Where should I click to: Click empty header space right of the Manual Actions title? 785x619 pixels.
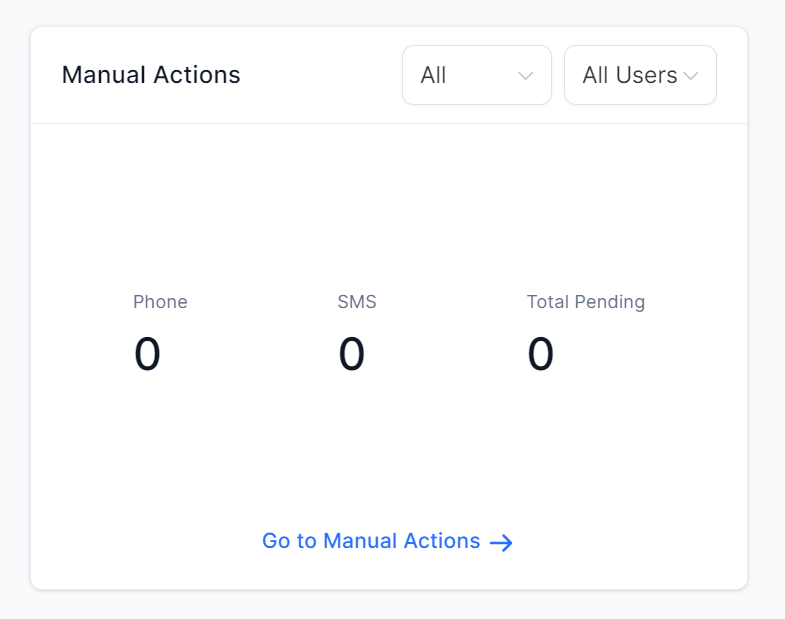coord(320,75)
